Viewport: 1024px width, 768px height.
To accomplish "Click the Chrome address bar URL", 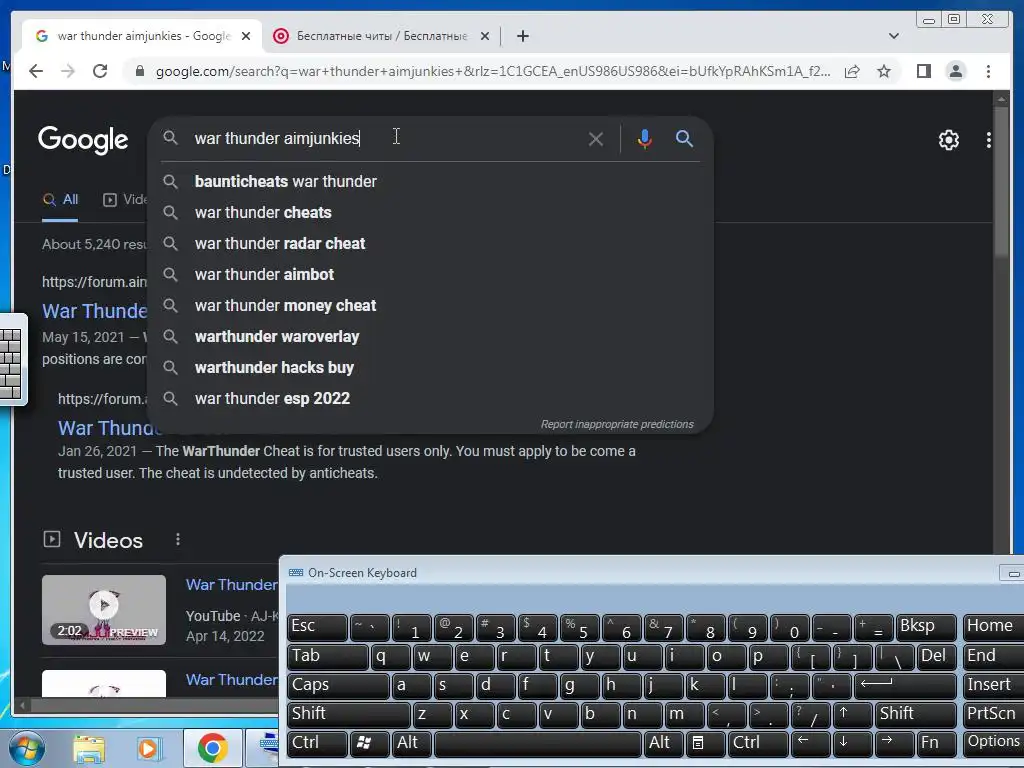I will click(492, 71).
